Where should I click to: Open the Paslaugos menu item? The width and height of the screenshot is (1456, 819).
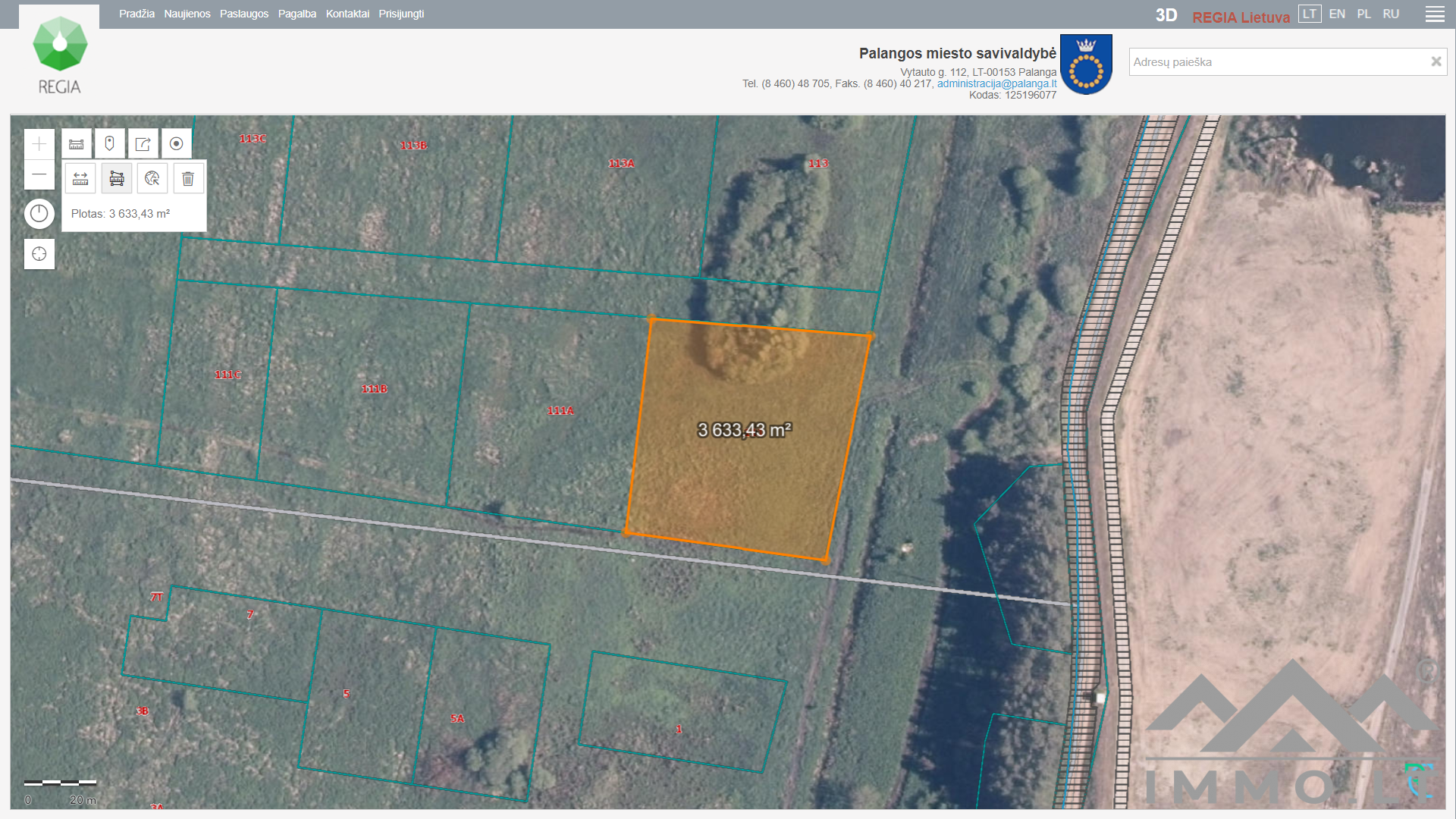244,14
